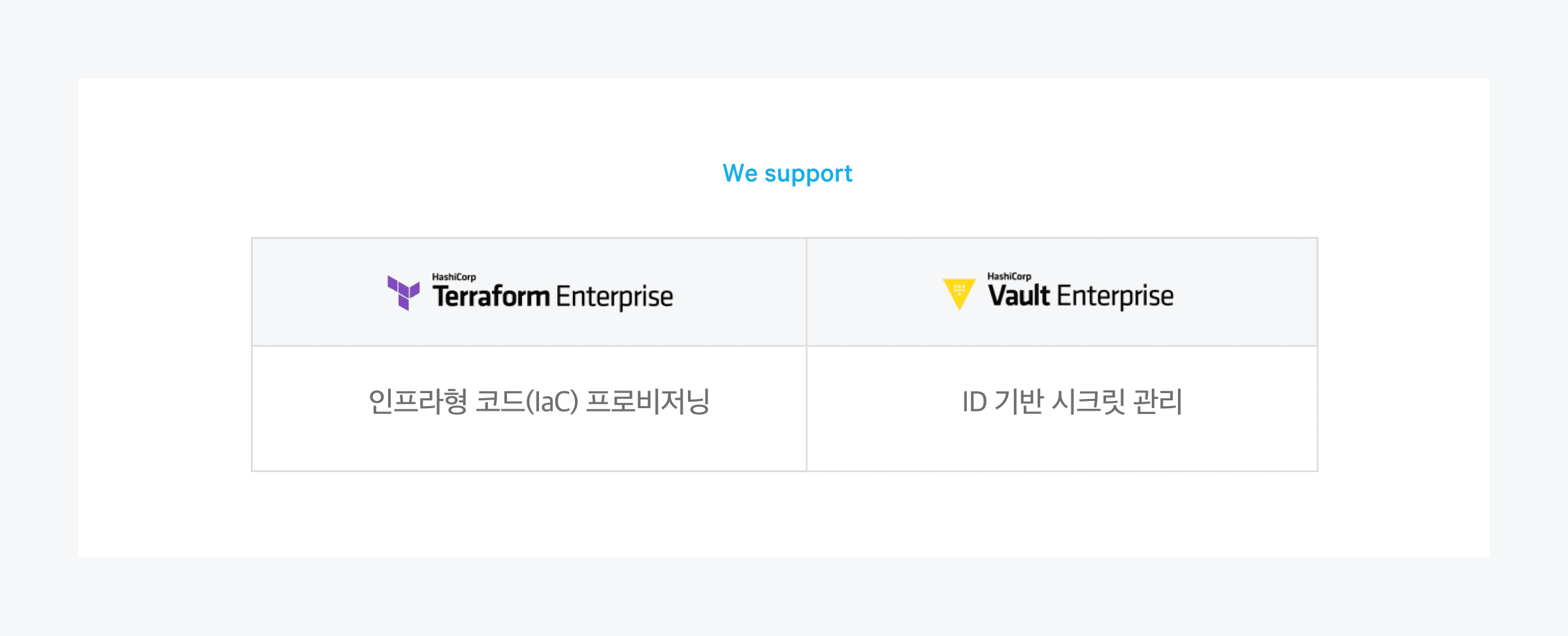Select the bold "Terraform" wordmark text
Screen dimensions: 1568x636
(491, 296)
